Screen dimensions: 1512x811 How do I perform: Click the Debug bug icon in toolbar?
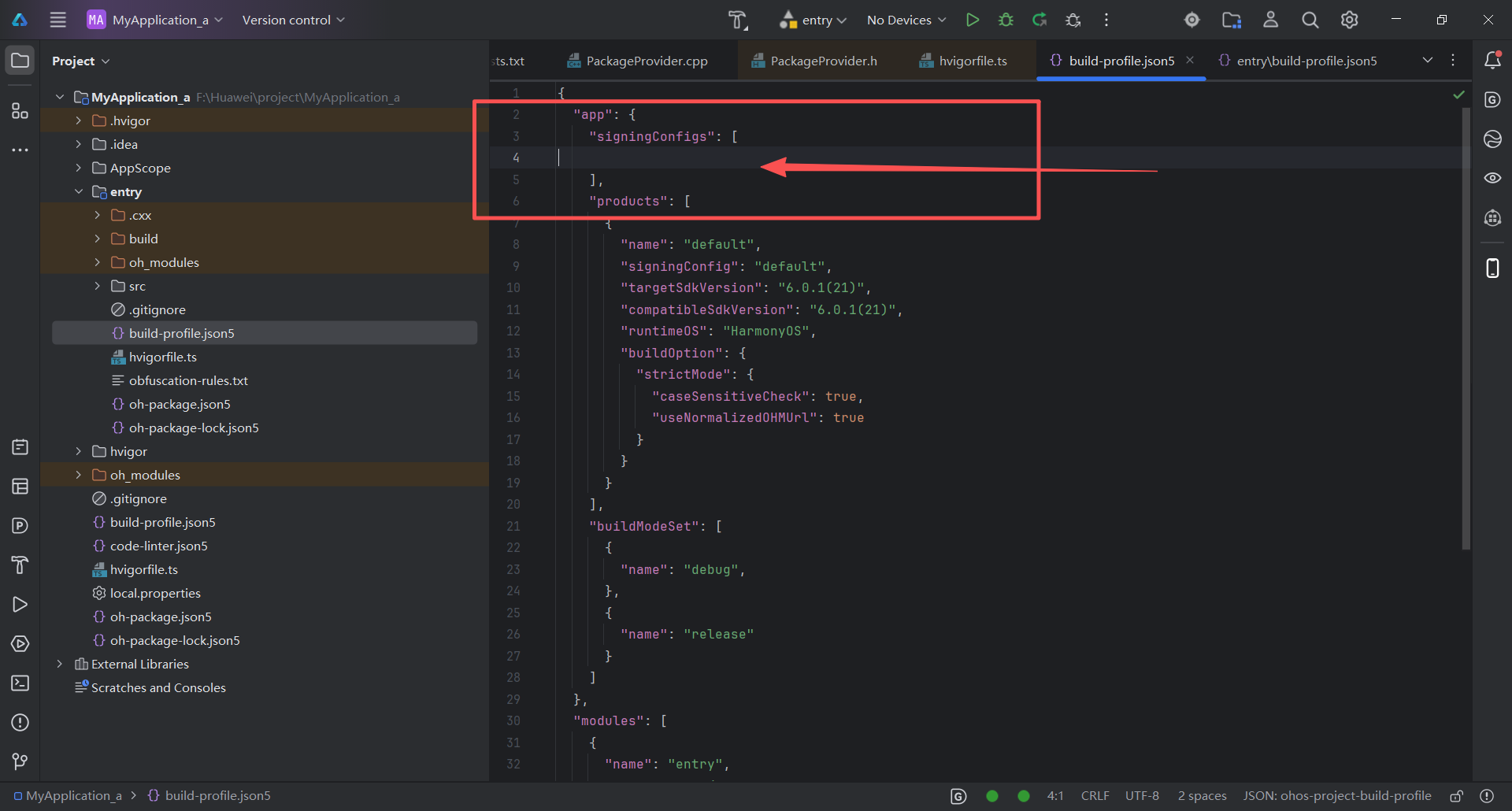pyautogui.click(x=1006, y=20)
